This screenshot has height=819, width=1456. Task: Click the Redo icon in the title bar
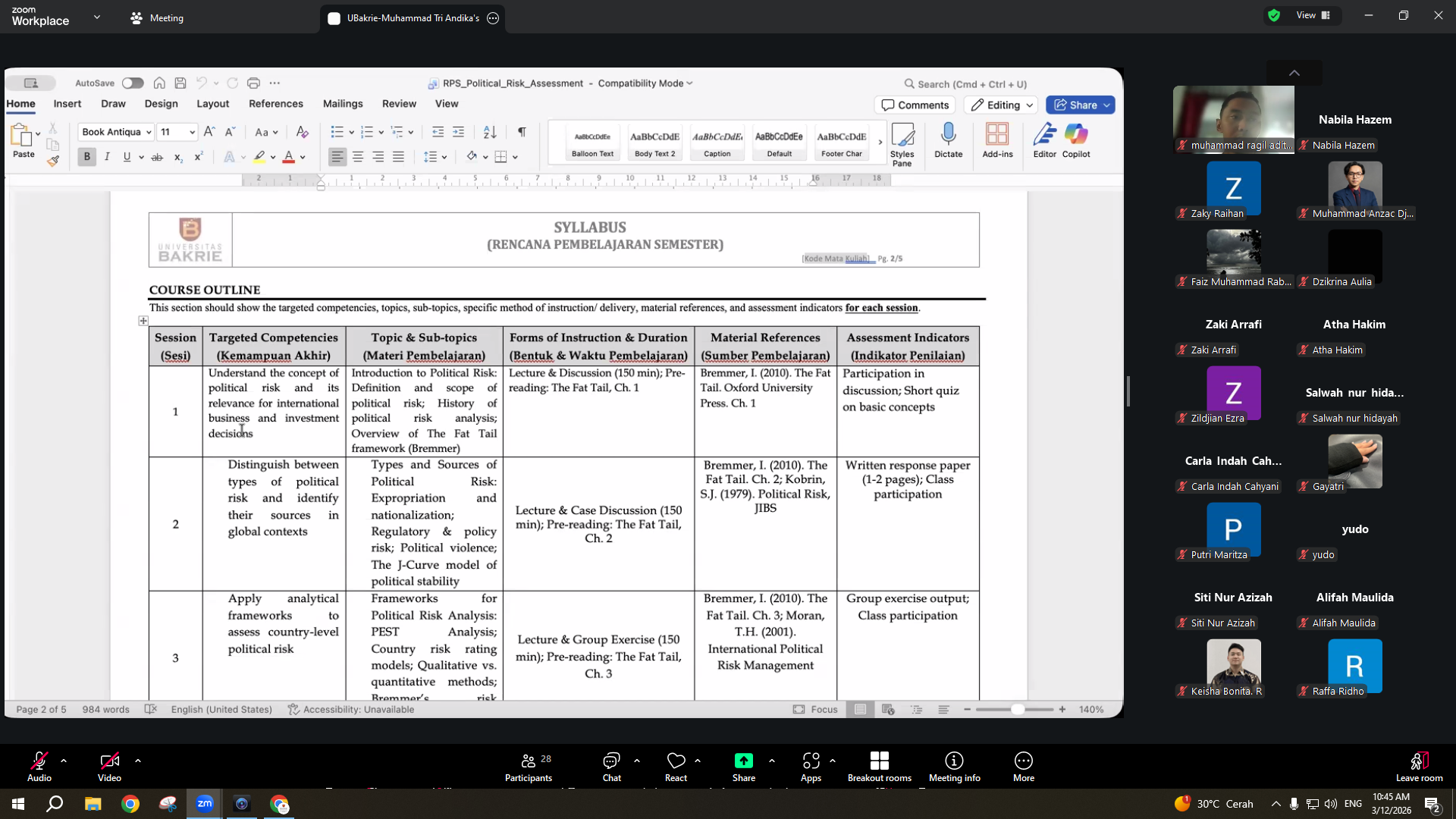pos(232,83)
